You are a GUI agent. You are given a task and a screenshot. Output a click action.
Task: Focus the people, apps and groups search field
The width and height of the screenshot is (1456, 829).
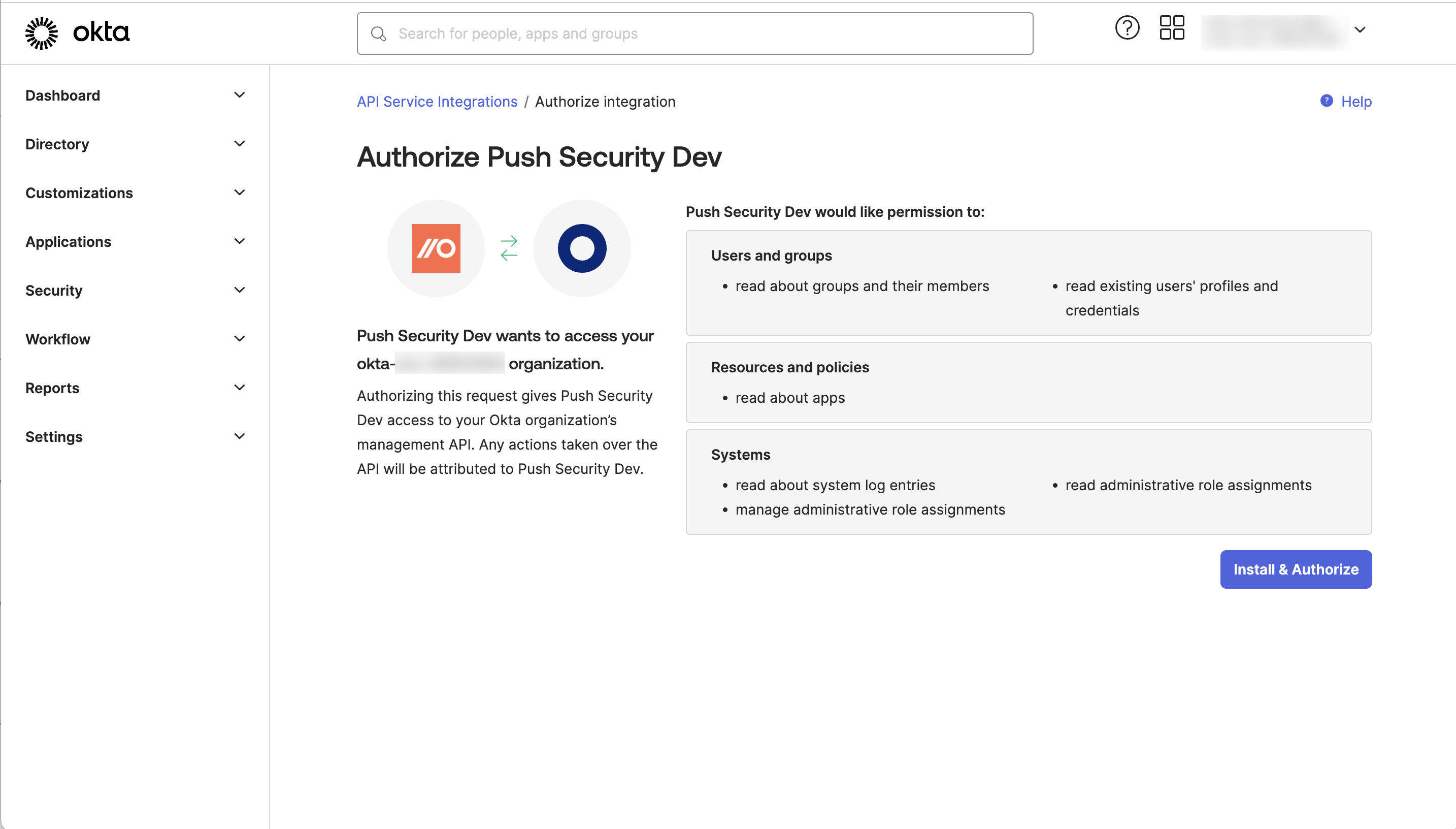click(694, 34)
